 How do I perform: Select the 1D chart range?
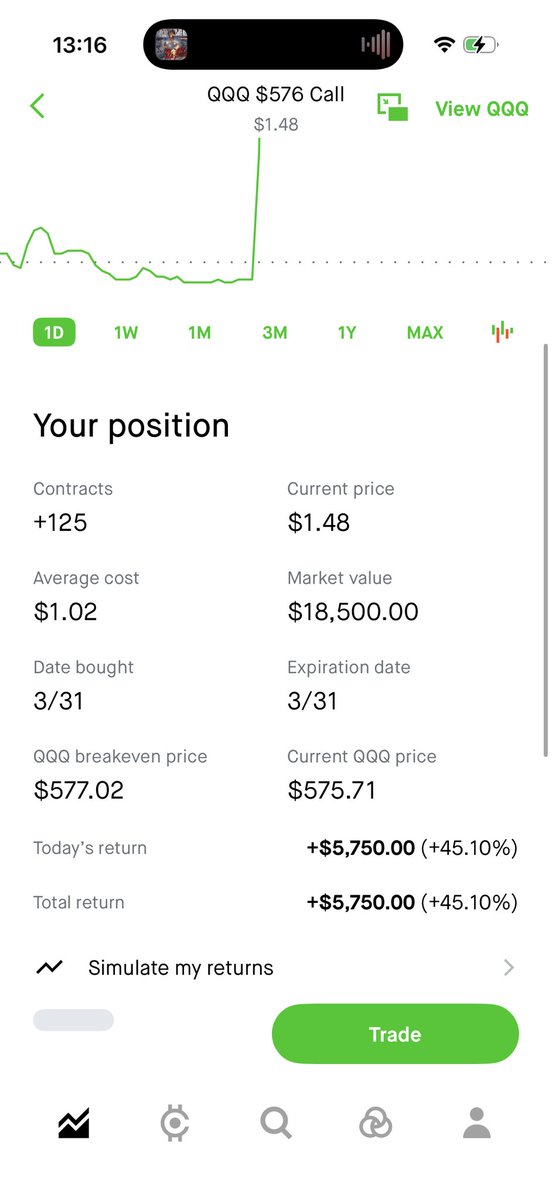coord(54,332)
